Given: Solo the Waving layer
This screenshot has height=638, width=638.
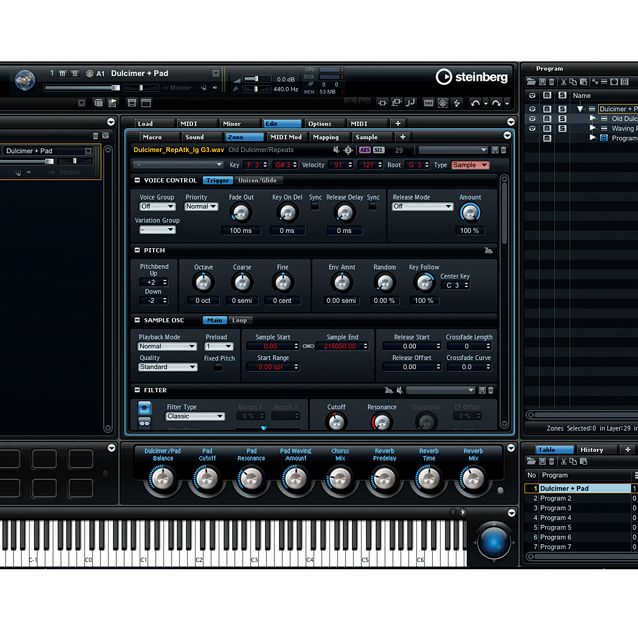Looking at the screenshot, I should coord(562,129).
